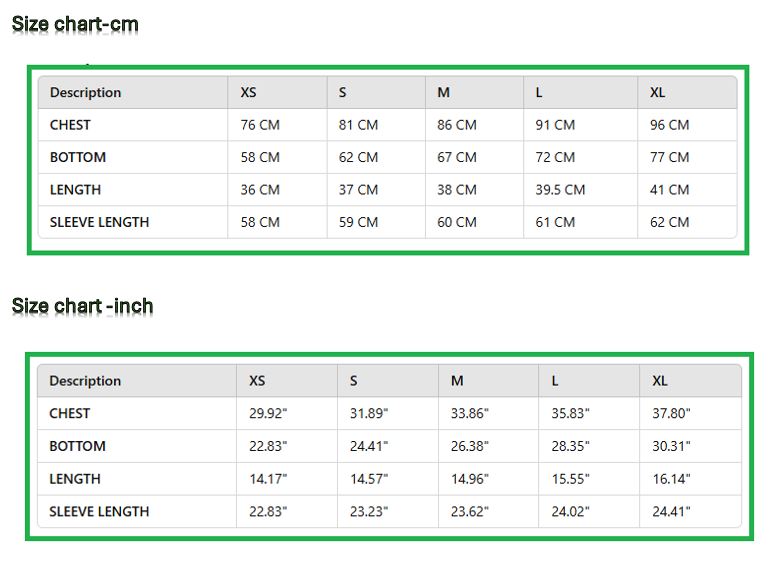Screen dimensions: 771x572
Task: Click the 29.92" chest cell
Action: click(x=268, y=413)
